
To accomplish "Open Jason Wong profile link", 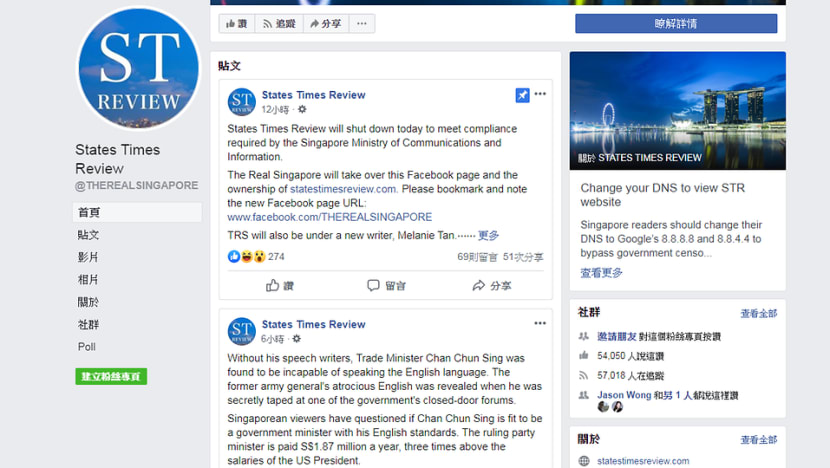I will click(x=624, y=395).
